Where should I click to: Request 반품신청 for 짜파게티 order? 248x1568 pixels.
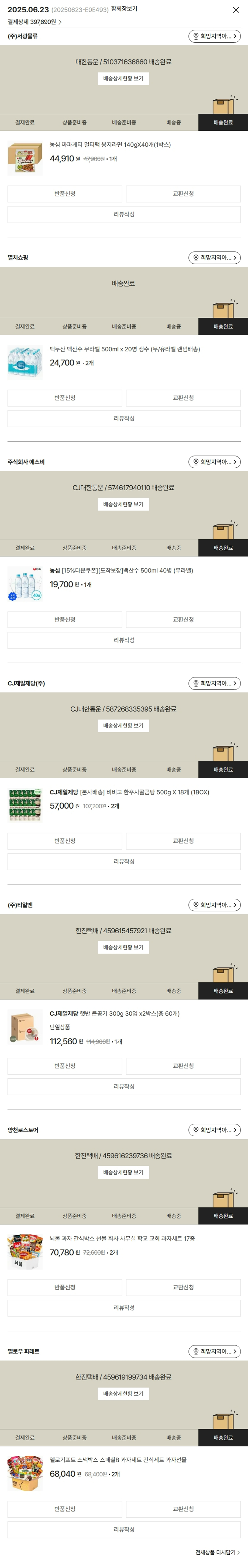[64, 194]
